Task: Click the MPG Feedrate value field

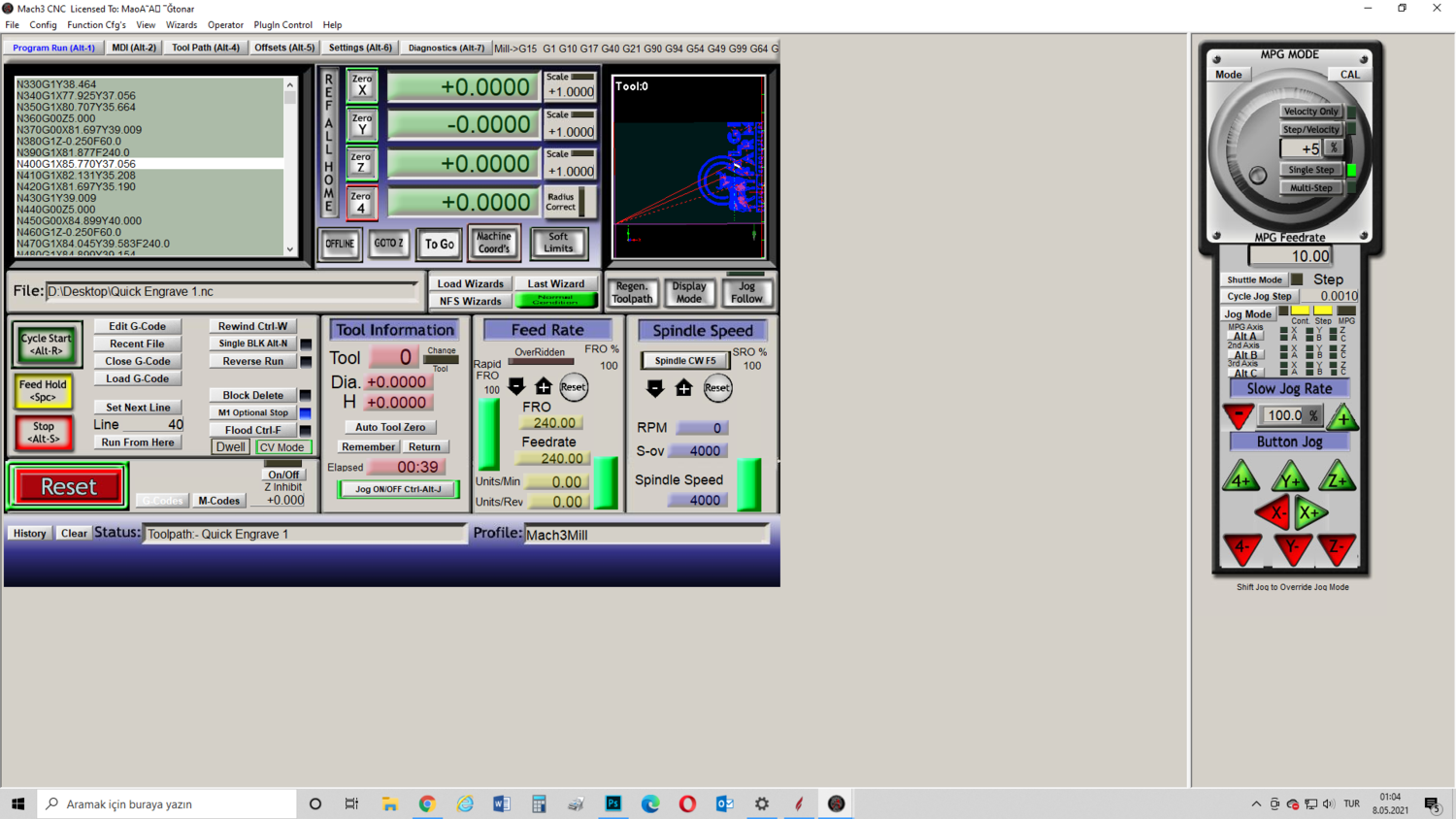Action: (1290, 256)
